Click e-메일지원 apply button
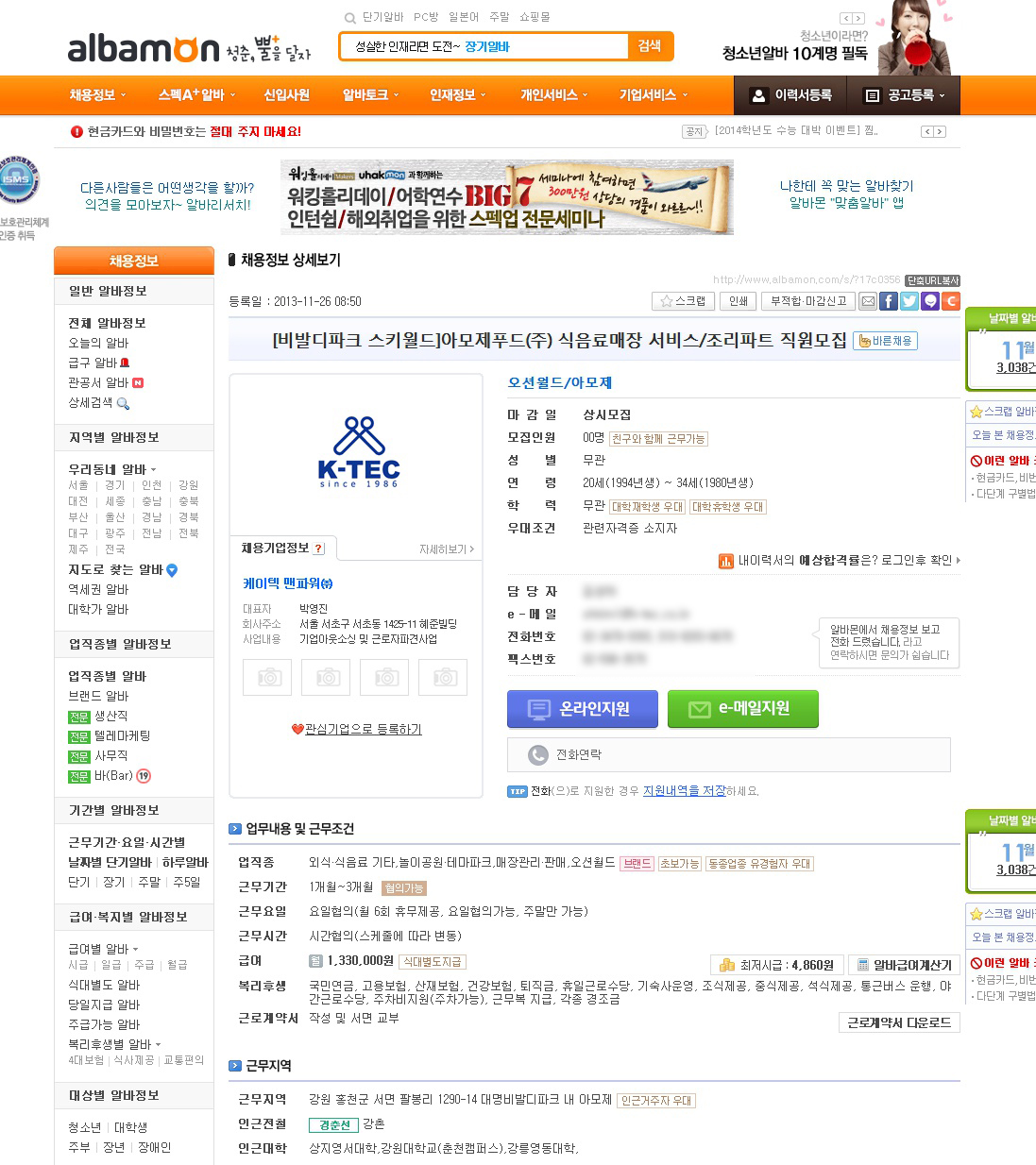The width and height of the screenshot is (1036, 1165). tap(743, 709)
